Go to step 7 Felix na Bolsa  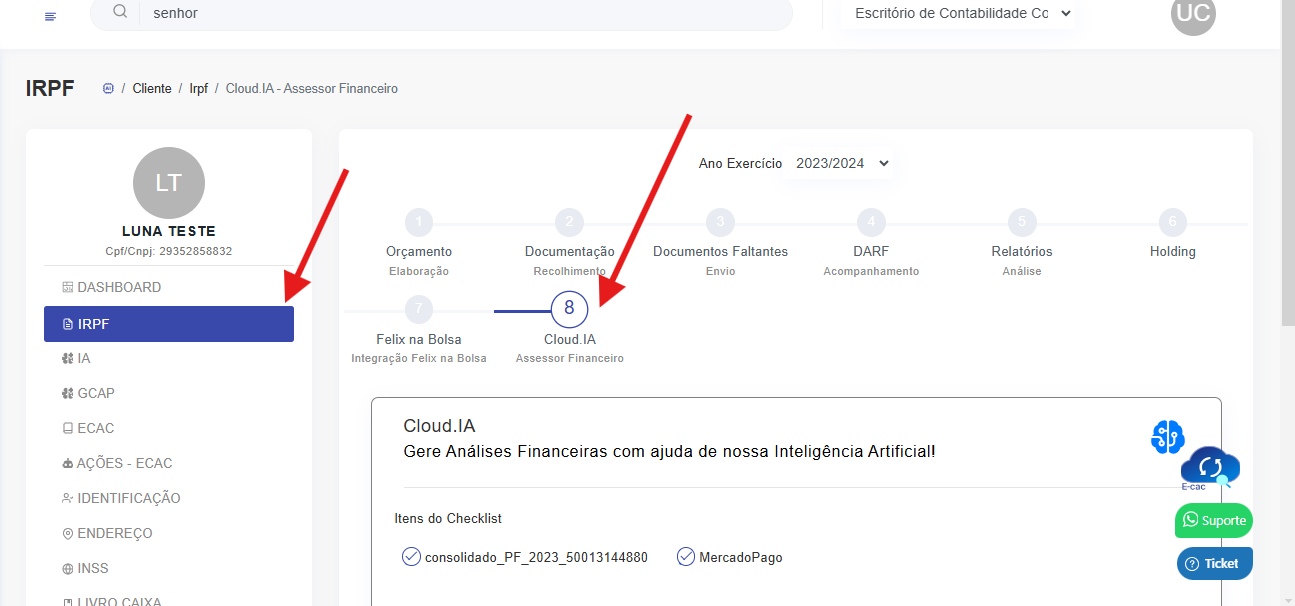419,309
